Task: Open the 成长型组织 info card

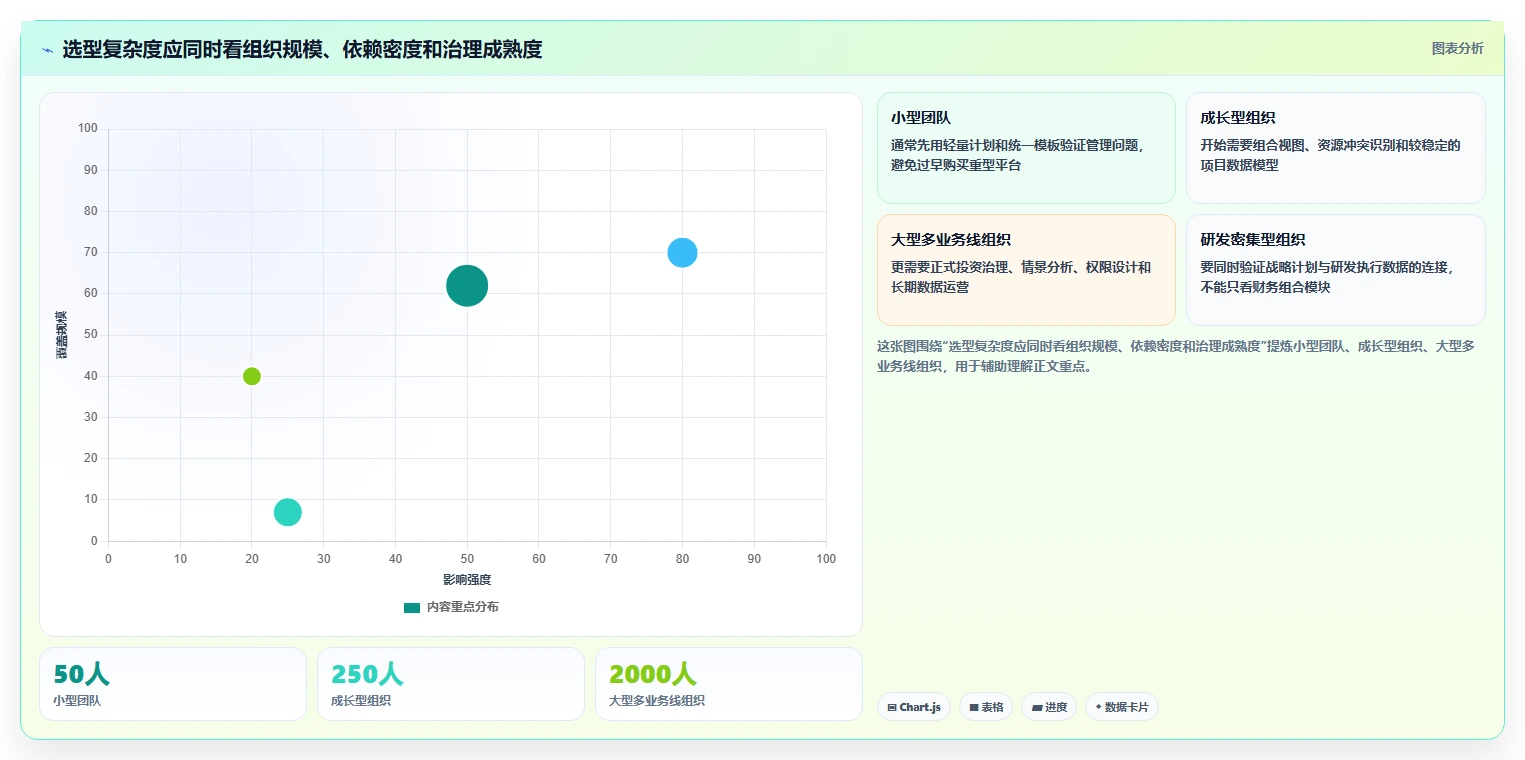Action: 1335,148
